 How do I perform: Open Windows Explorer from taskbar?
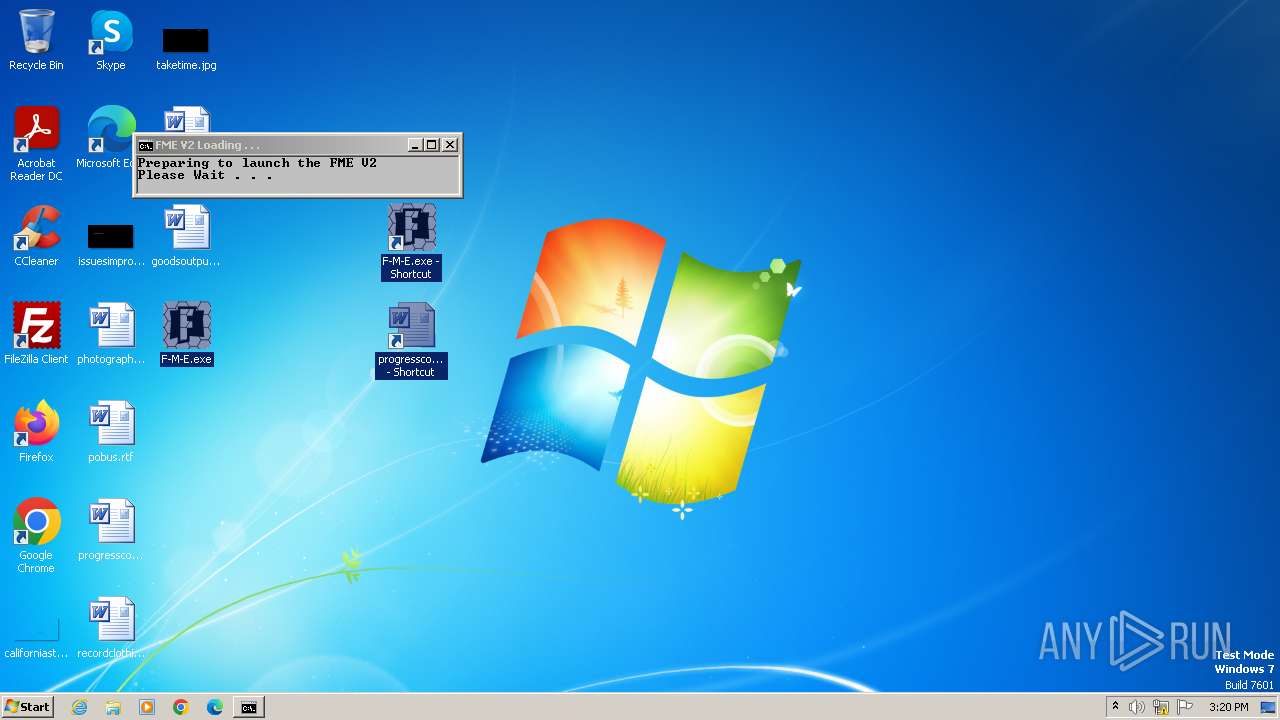tap(113, 707)
